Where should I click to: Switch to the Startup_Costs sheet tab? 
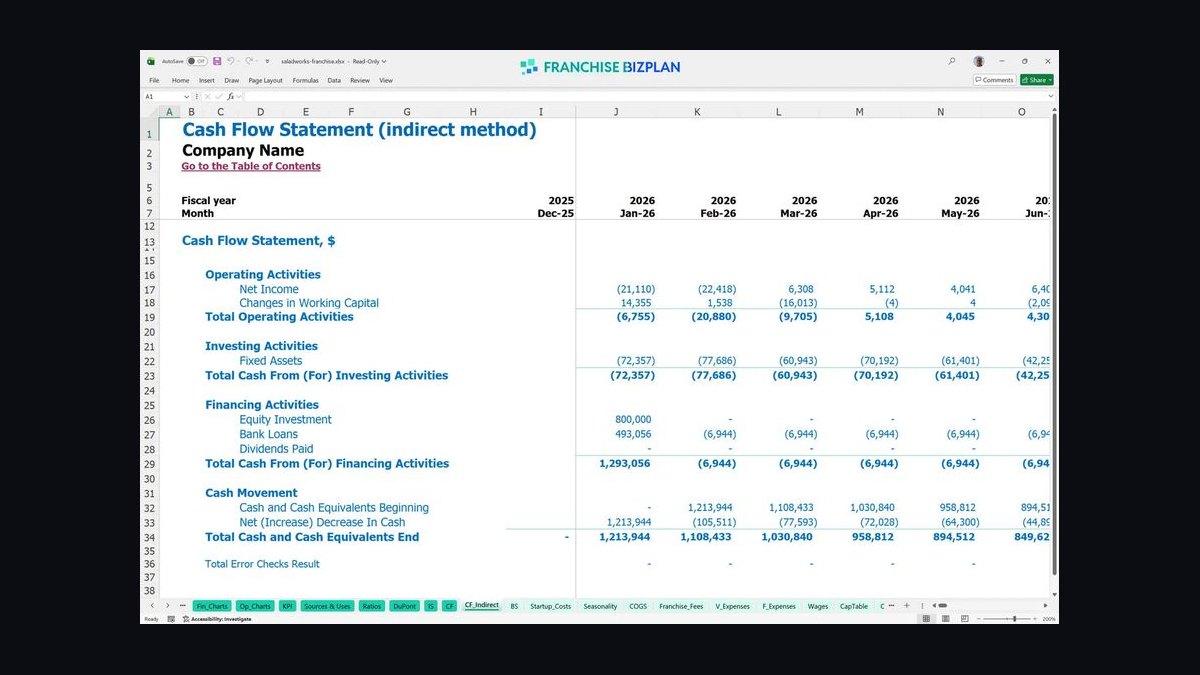[549, 606]
